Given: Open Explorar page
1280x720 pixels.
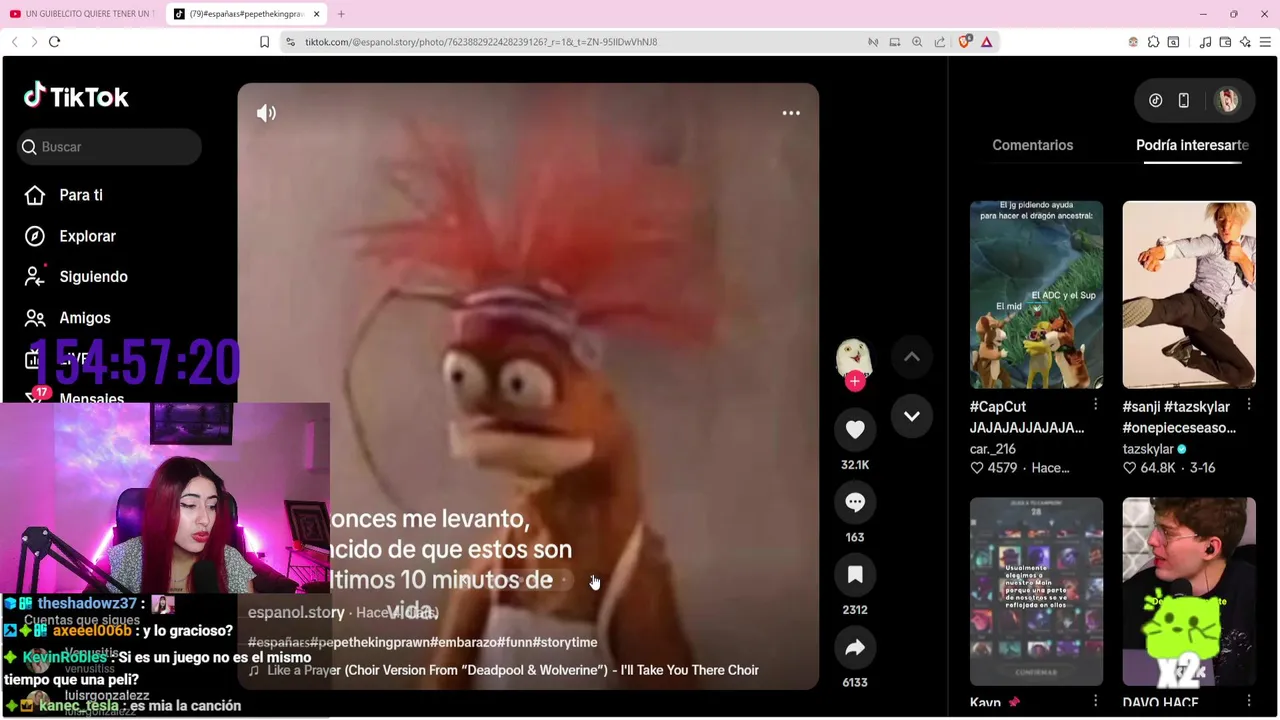Looking at the screenshot, I should point(72,236).
